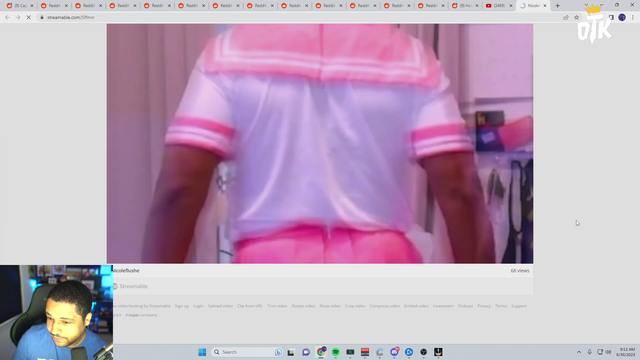Bookmark this page with the star icon
The height and width of the screenshot is (360, 640).
[x=577, y=18]
